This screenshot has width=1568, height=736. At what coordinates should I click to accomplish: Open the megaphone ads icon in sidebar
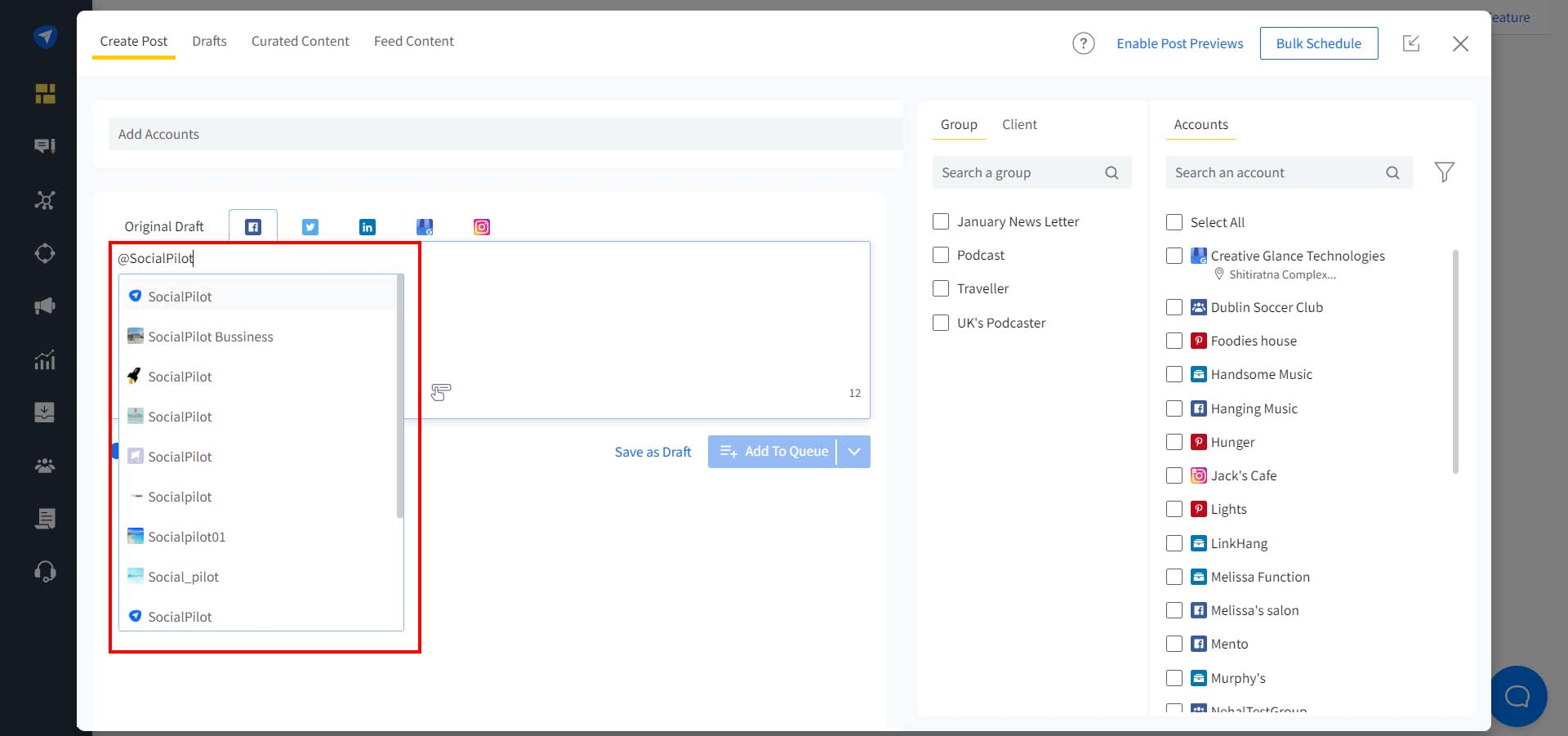click(x=45, y=306)
